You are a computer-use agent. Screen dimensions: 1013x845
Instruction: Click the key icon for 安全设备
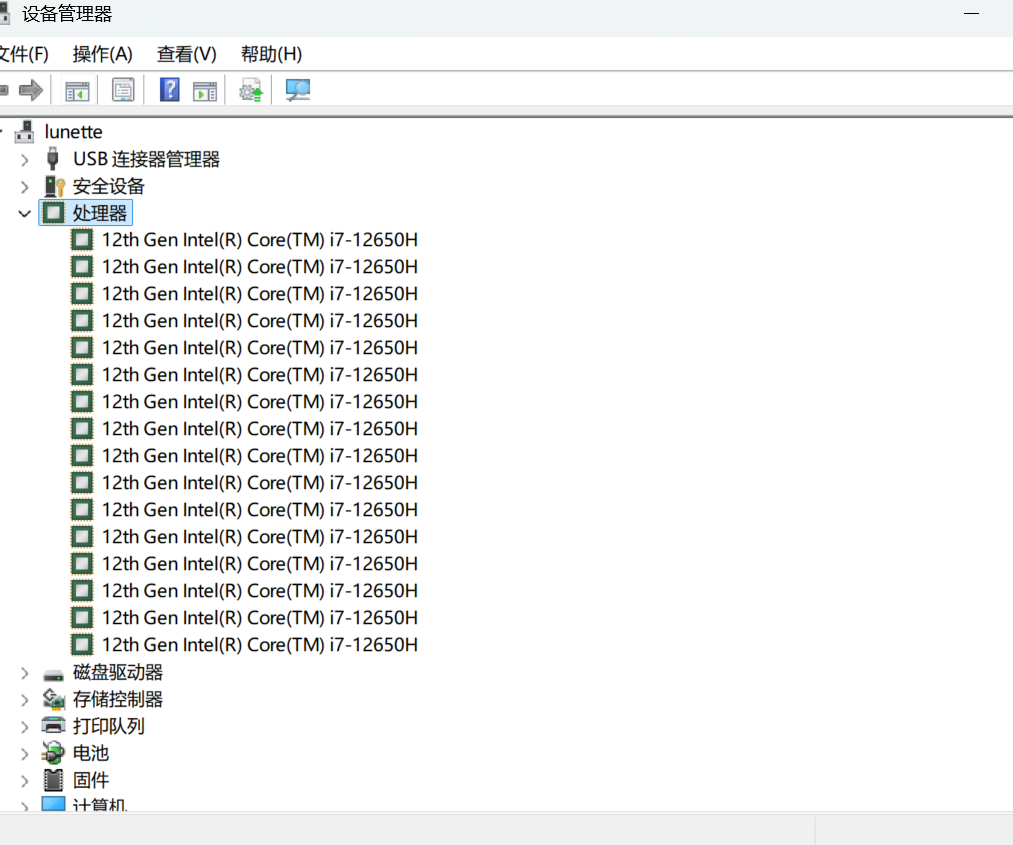pos(55,187)
